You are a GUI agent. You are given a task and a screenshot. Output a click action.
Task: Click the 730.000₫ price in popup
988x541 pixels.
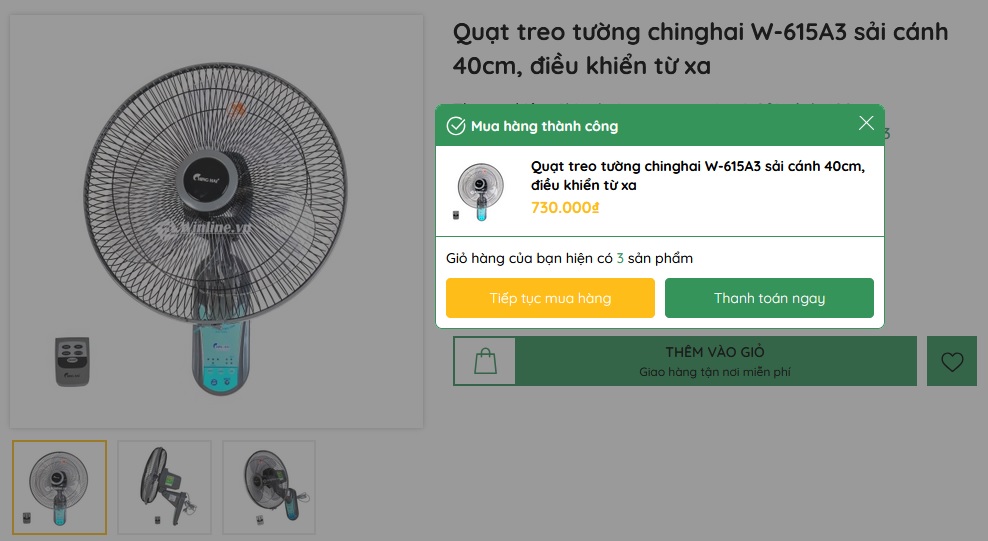point(565,208)
